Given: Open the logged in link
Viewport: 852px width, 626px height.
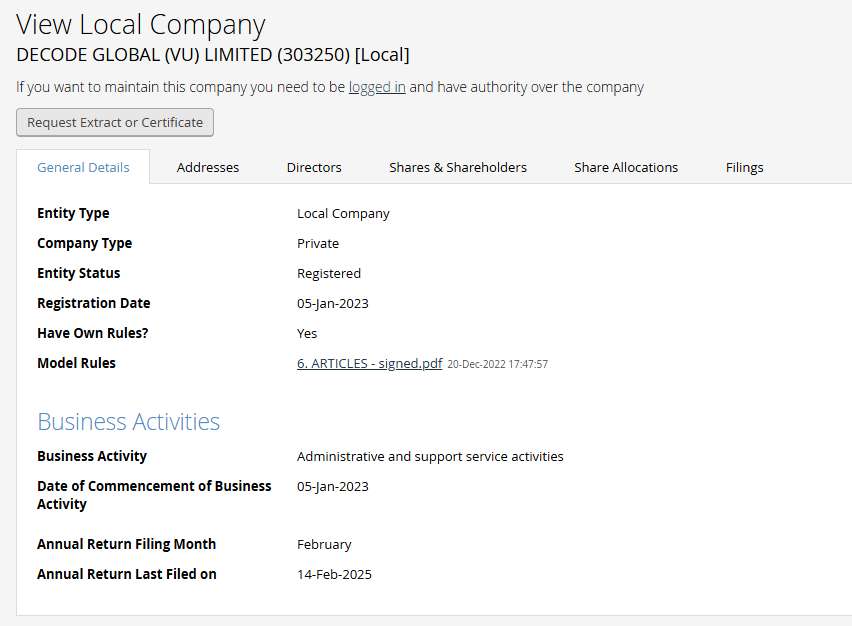Looking at the screenshot, I should point(377,87).
